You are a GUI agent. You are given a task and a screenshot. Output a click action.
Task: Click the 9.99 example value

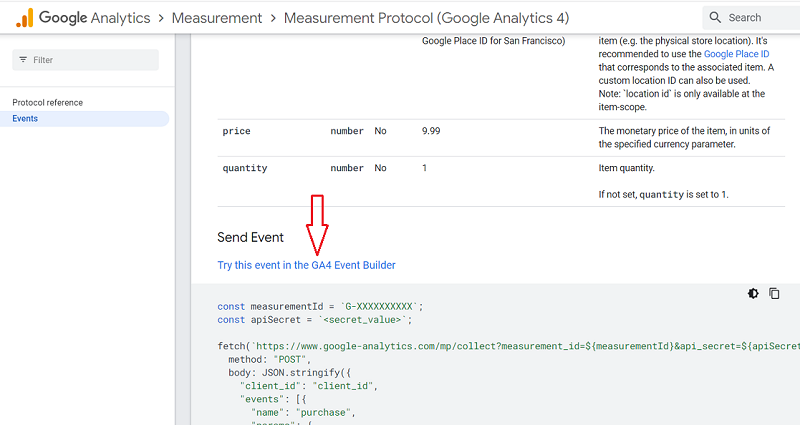coord(431,131)
